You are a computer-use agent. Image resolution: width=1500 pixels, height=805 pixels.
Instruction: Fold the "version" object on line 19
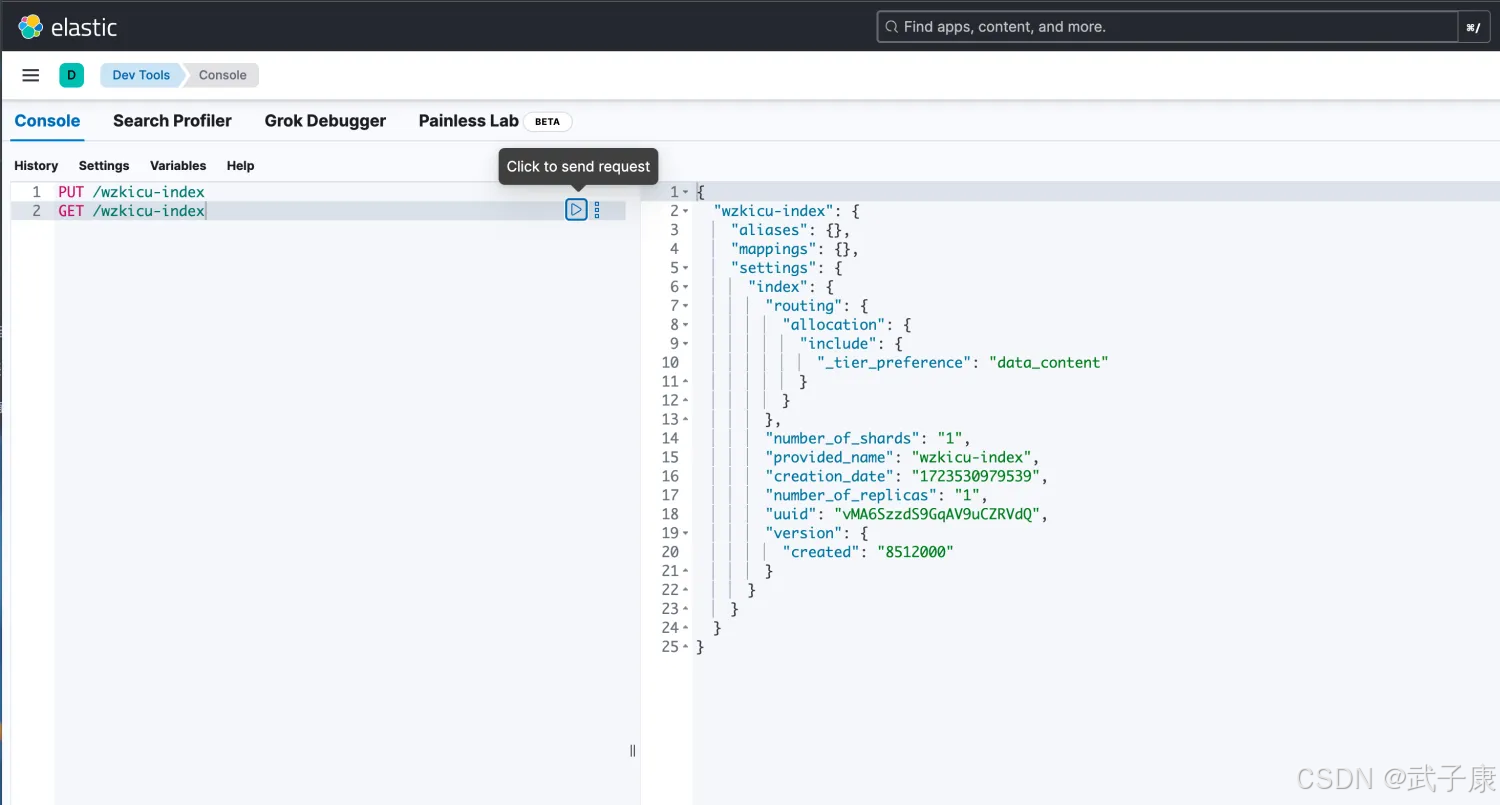point(686,533)
